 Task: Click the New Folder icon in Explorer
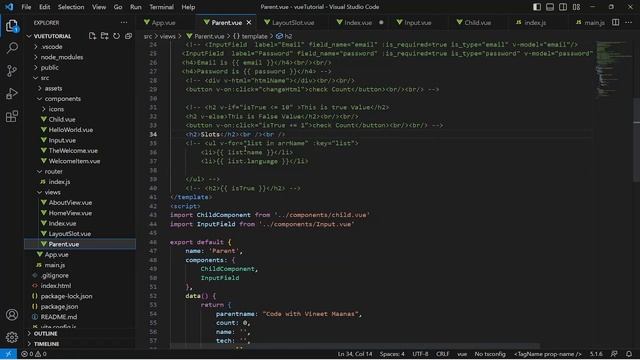tap(104, 36)
